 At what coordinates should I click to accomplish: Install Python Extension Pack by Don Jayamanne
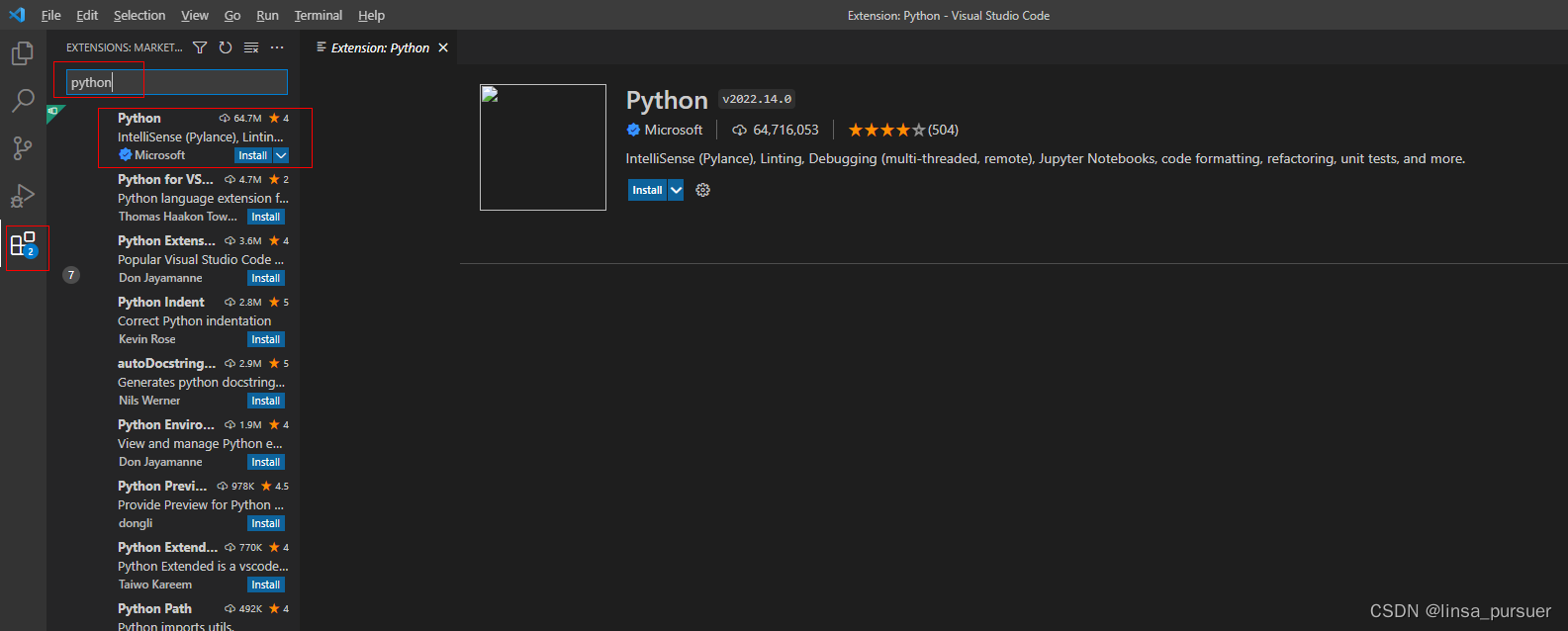tap(266, 278)
